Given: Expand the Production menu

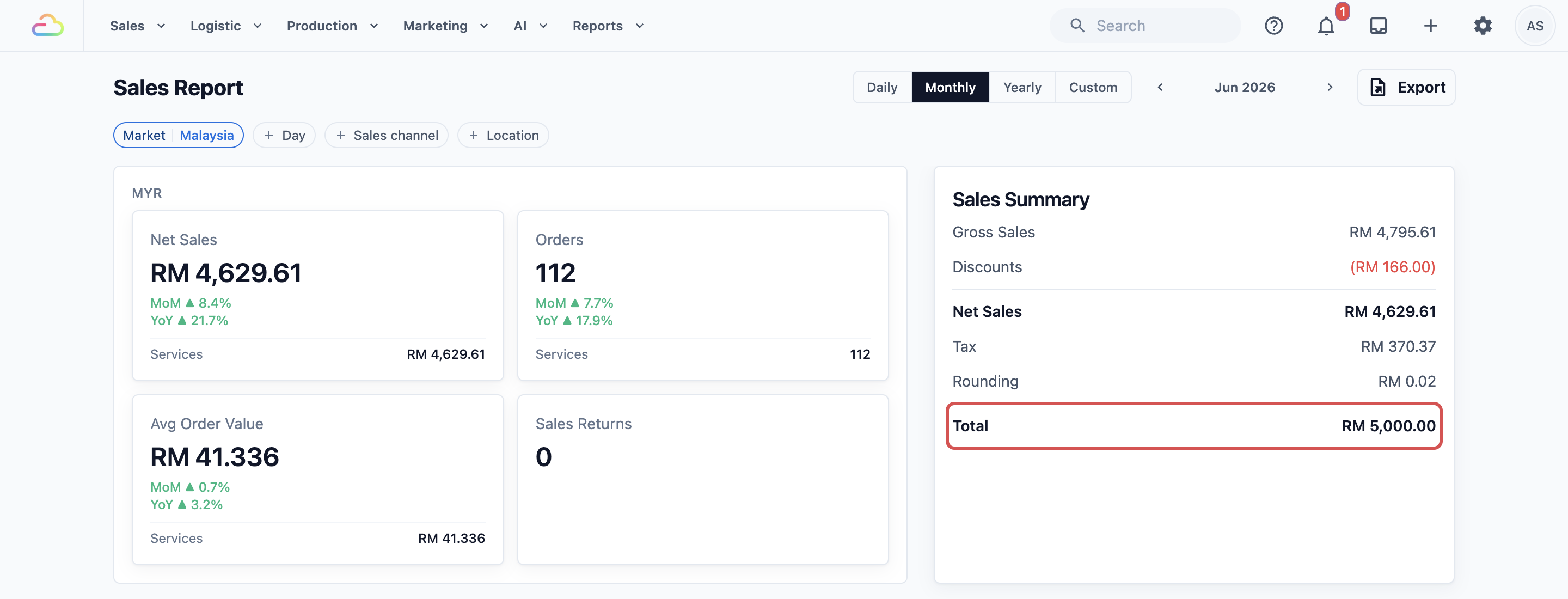Looking at the screenshot, I should coord(332,26).
